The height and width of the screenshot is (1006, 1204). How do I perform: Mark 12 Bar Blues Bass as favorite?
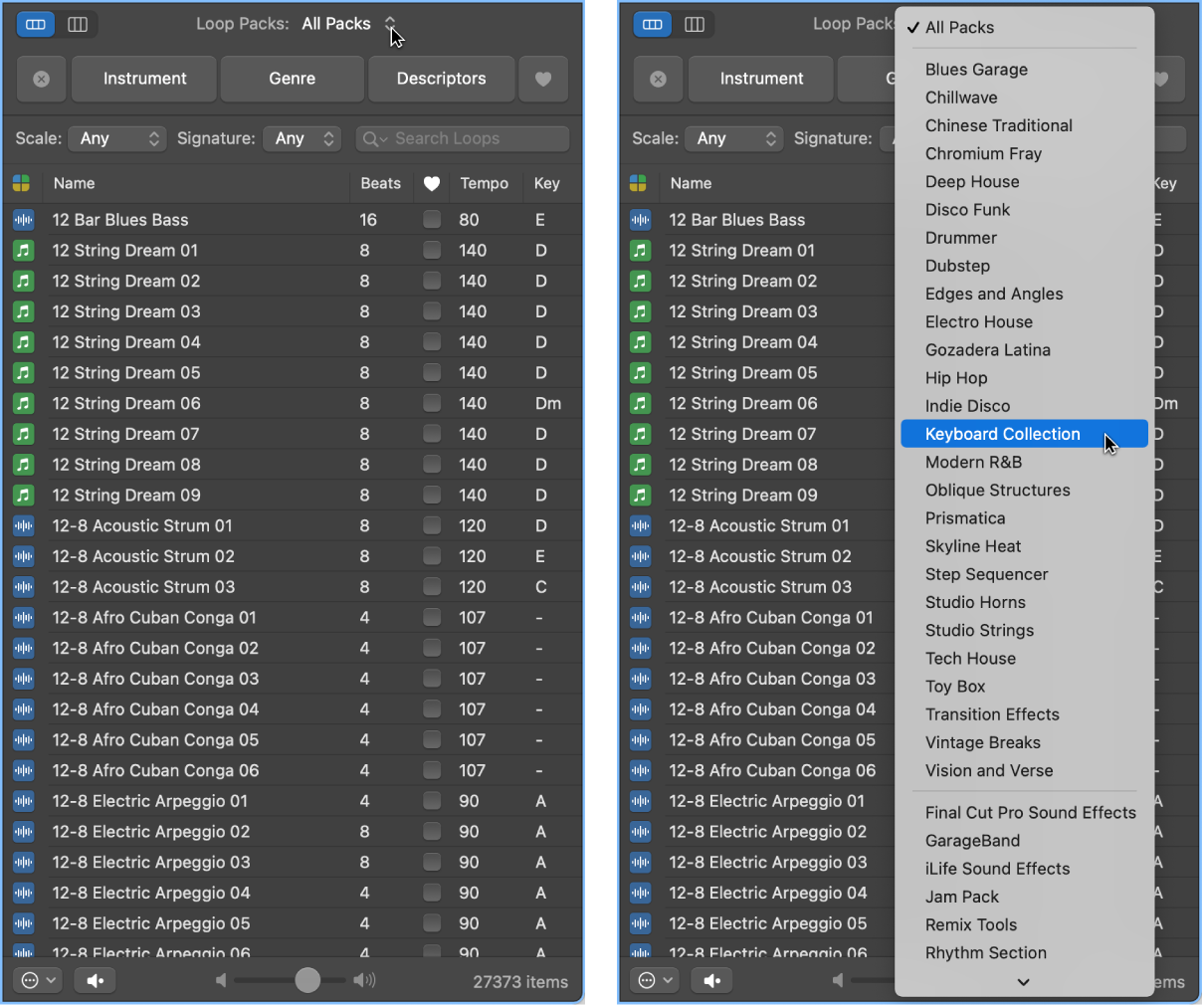pyautogui.click(x=432, y=220)
